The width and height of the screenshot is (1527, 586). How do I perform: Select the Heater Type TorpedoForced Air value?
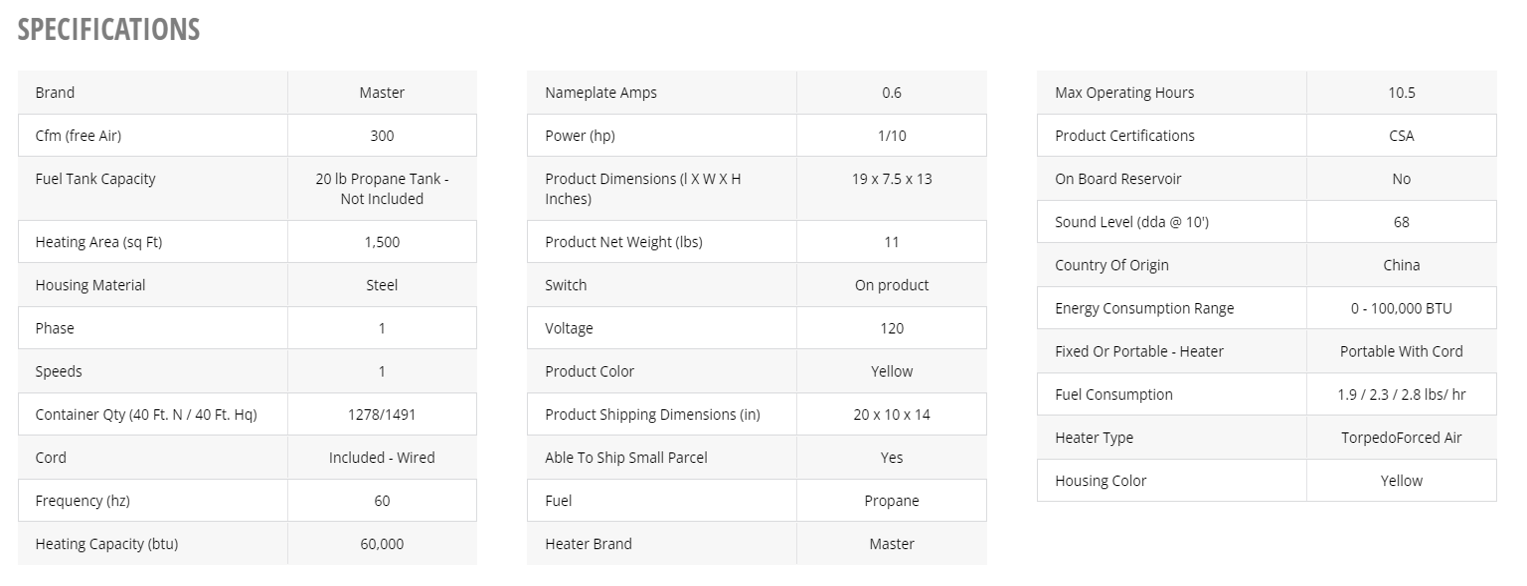click(x=1402, y=437)
